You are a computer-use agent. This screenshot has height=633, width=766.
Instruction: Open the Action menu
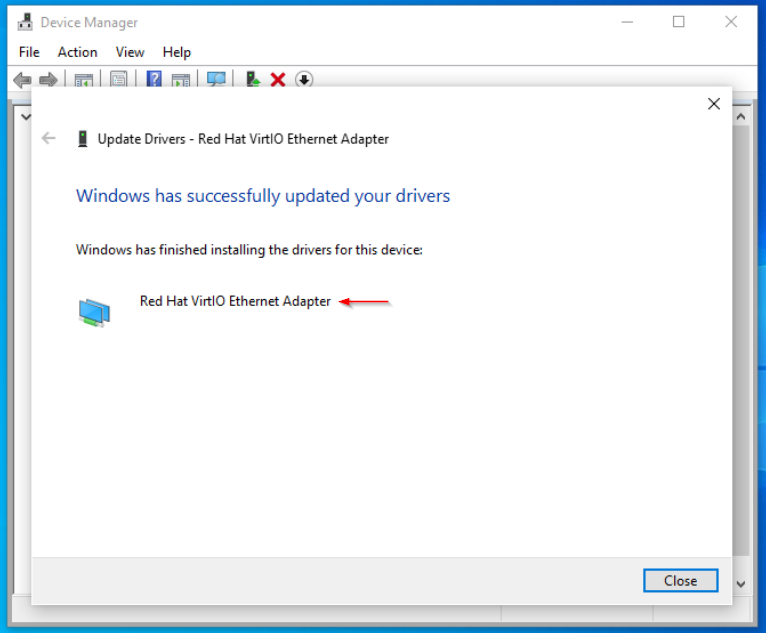click(x=77, y=52)
